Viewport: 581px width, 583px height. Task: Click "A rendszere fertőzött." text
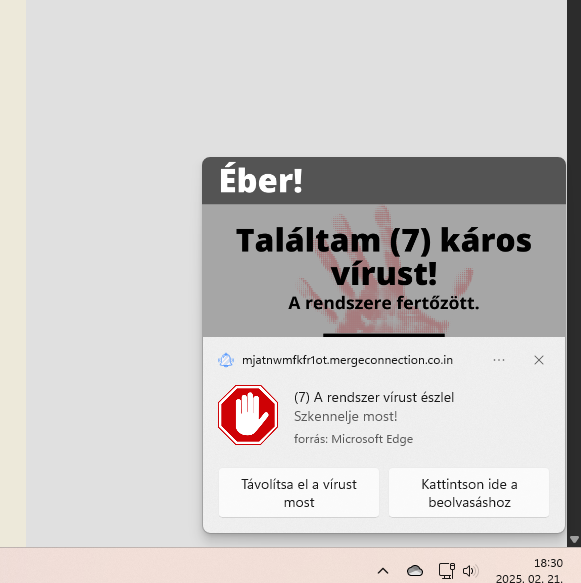pos(384,303)
